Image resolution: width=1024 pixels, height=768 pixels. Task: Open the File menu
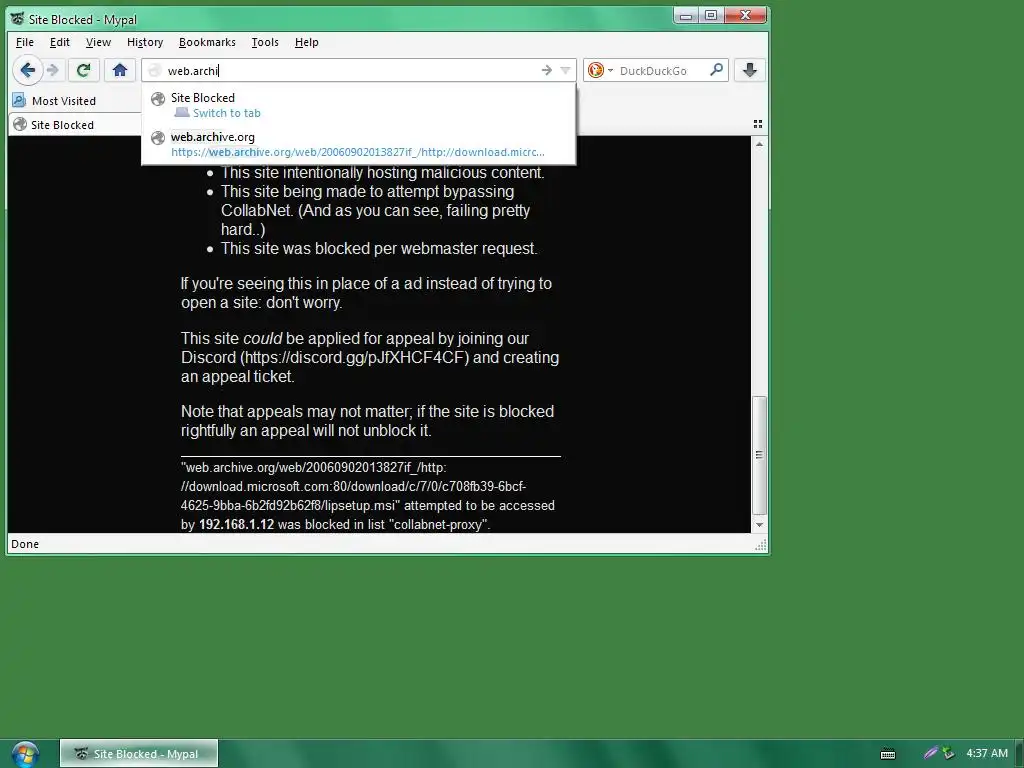click(25, 42)
